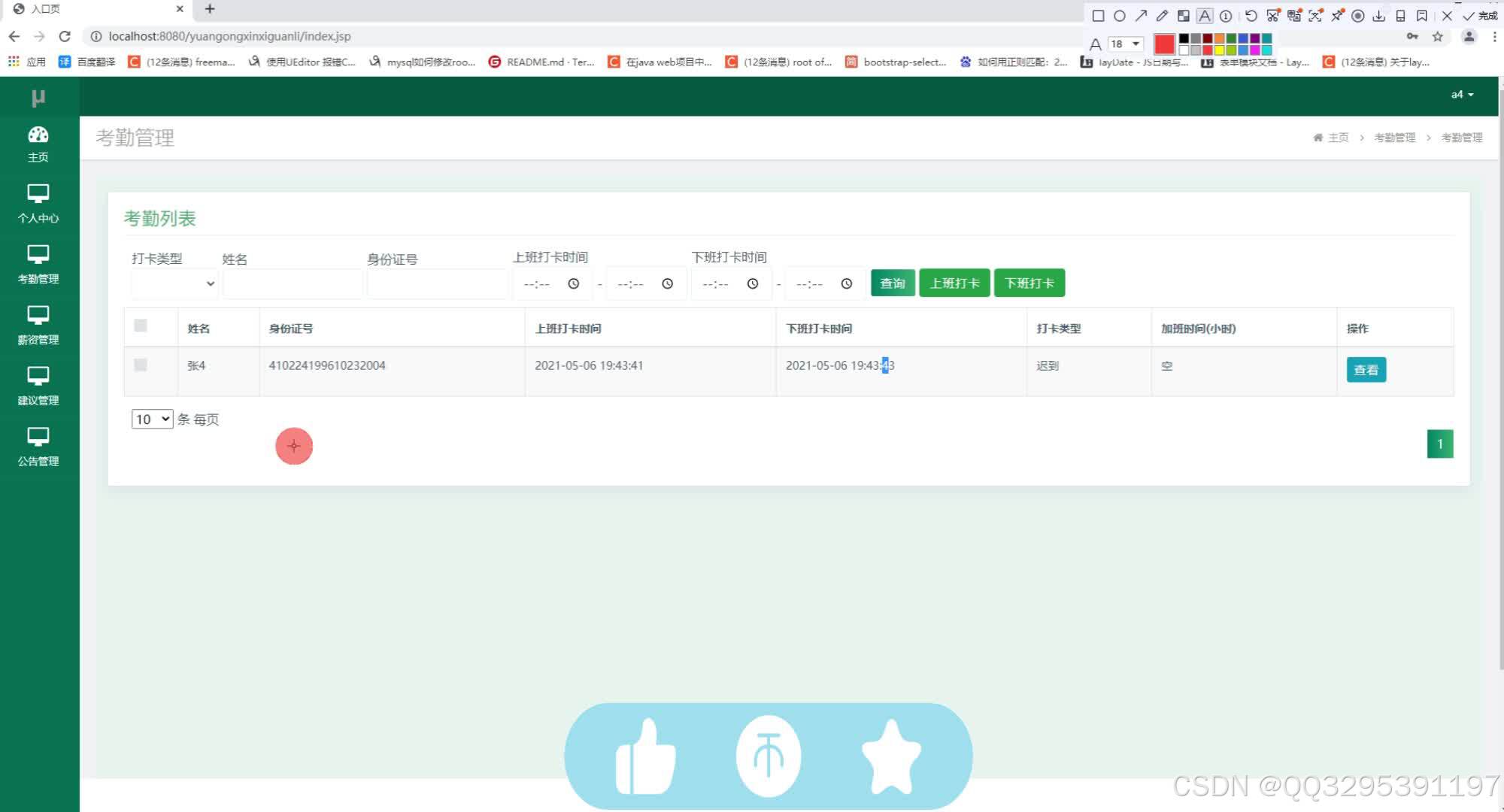Image resolution: width=1504 pixels, height=812 pixels.
Task: Open 公告管理 in the sidebar
Action: [x=38, y=448]
